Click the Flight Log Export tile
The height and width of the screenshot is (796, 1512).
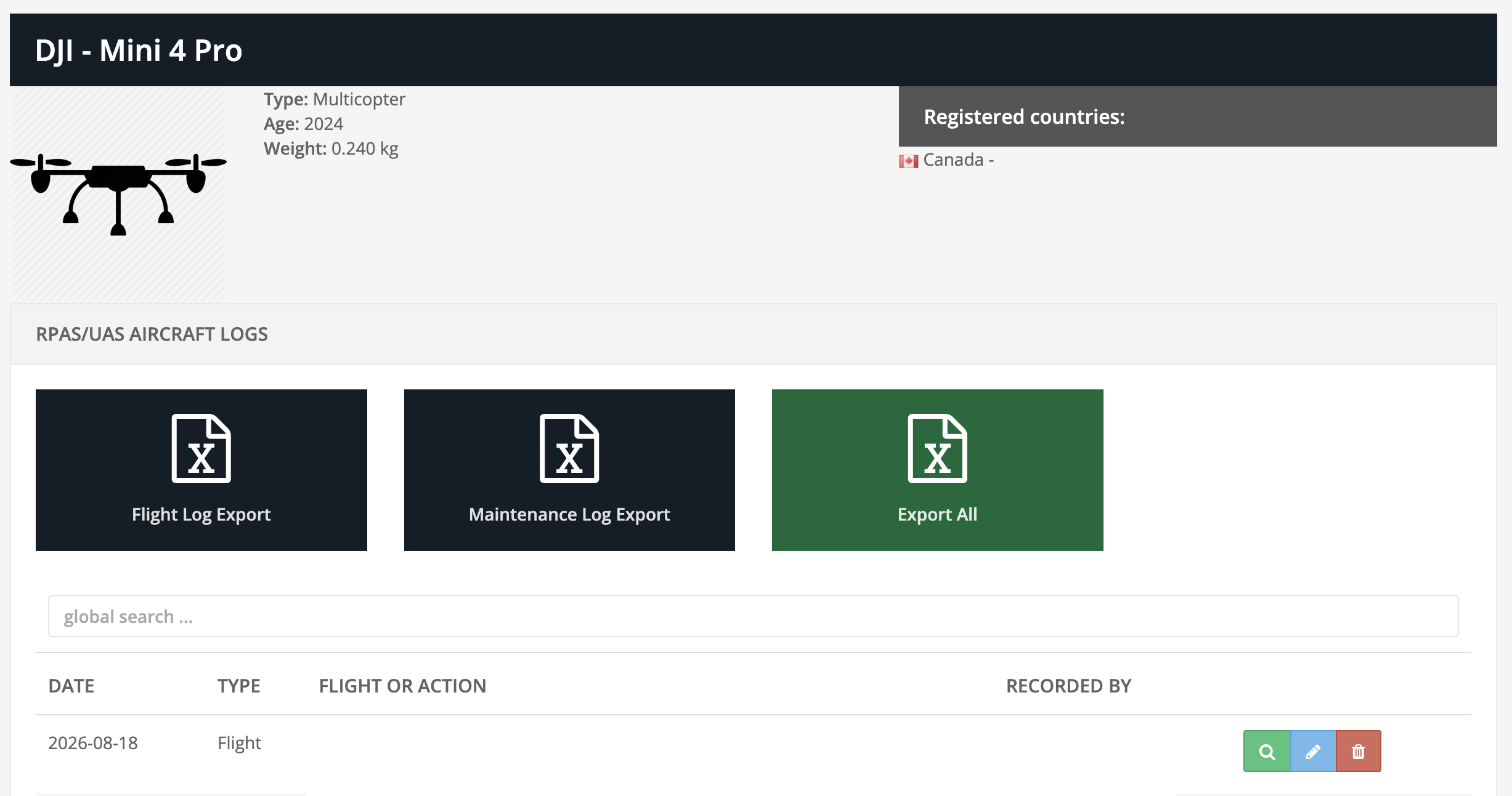[201, 470]
